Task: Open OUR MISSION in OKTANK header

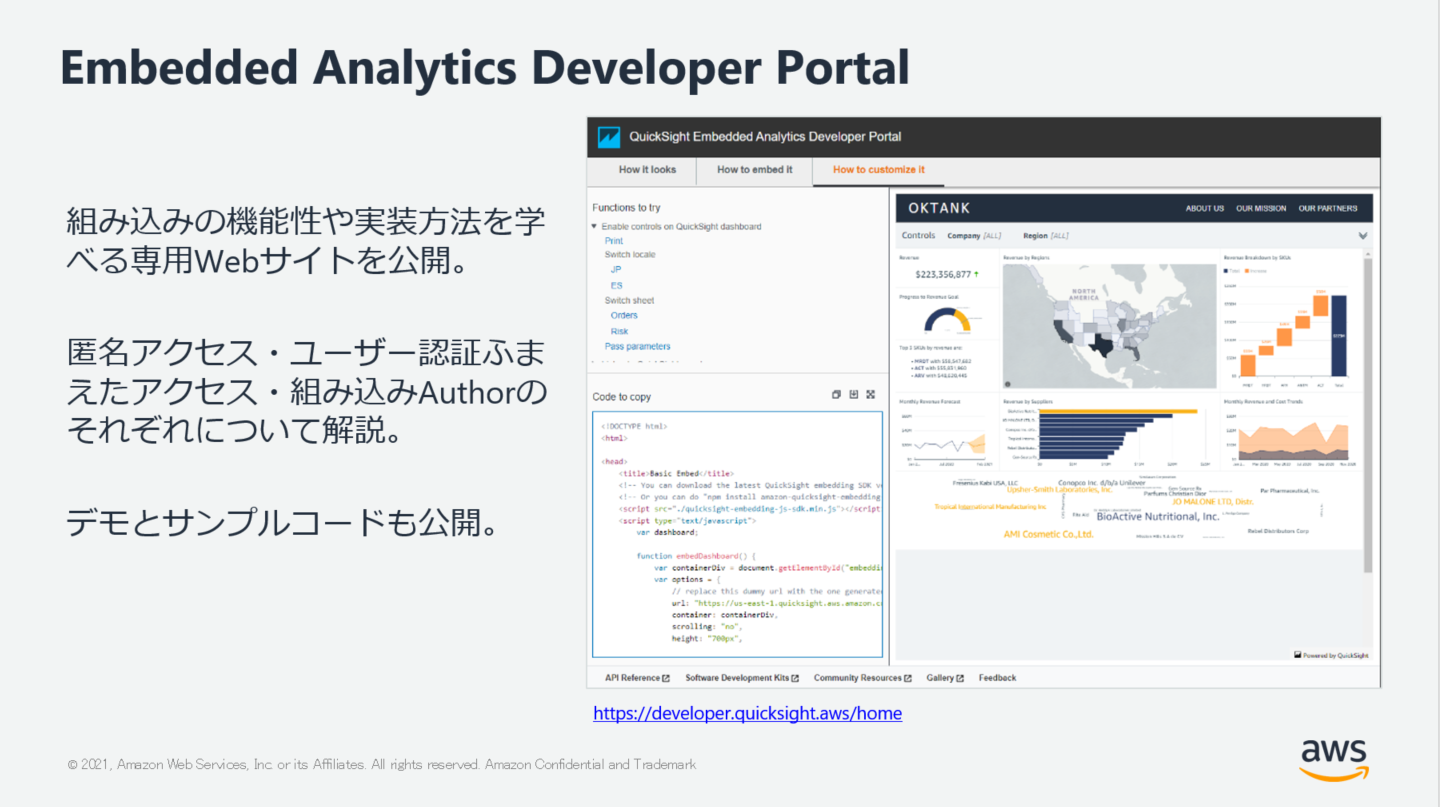Action: click(x=1261, y=208)
